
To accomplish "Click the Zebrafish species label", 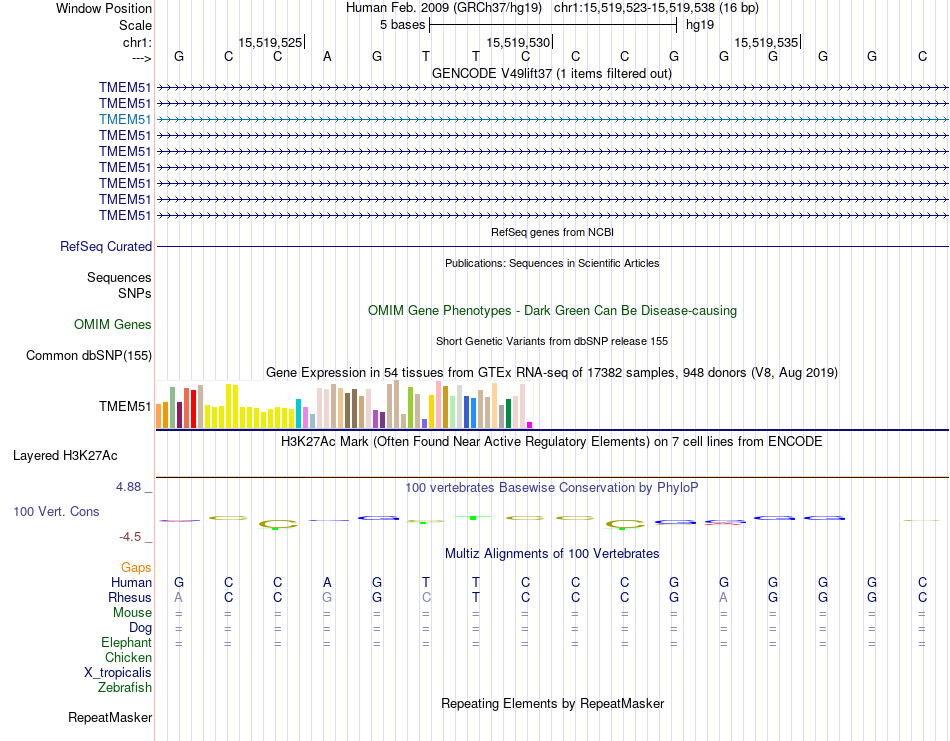I will (x=125, y=688).
